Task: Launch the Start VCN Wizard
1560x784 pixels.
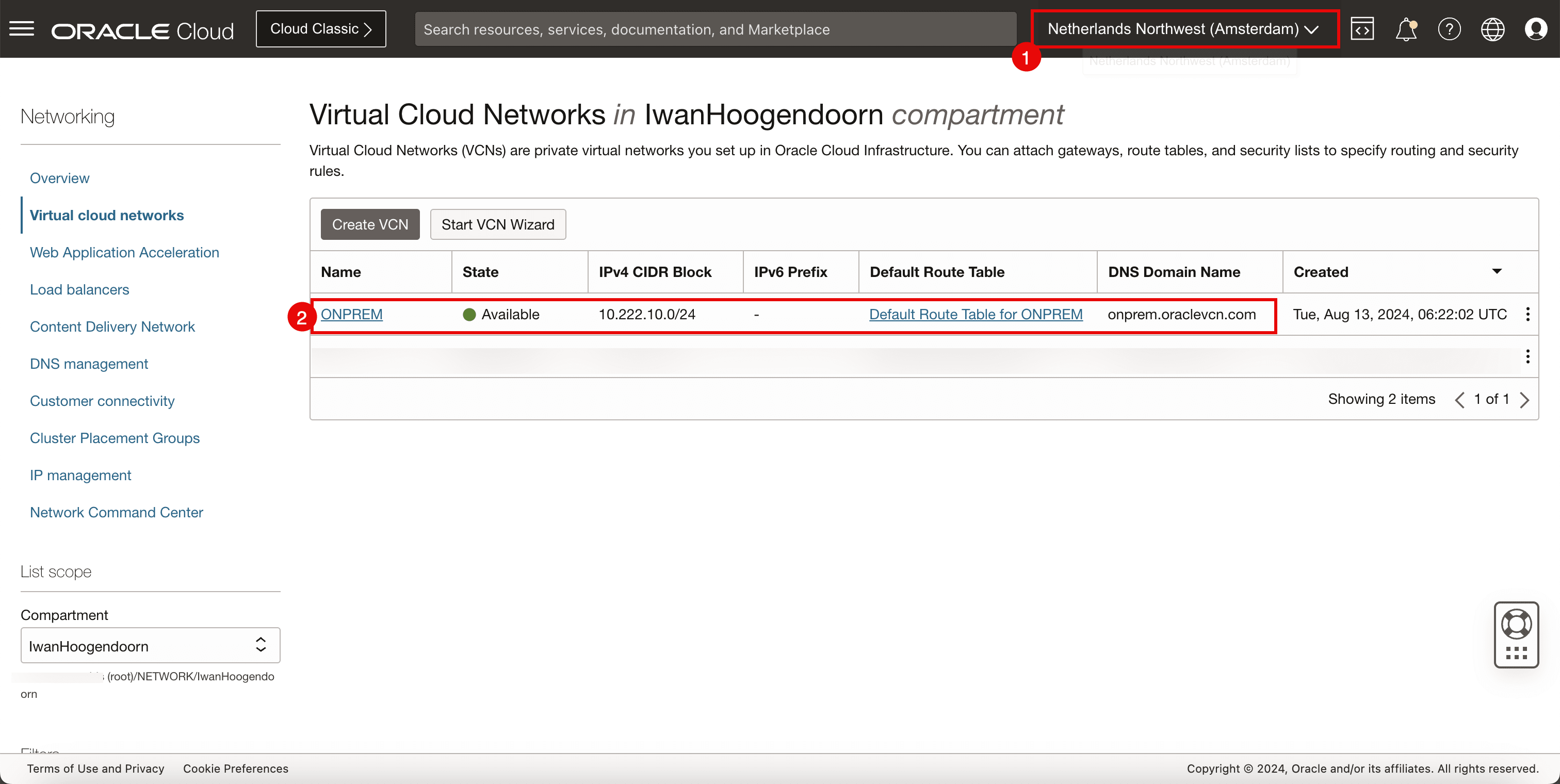Action: pyautogui.click(x=497, y=224)
